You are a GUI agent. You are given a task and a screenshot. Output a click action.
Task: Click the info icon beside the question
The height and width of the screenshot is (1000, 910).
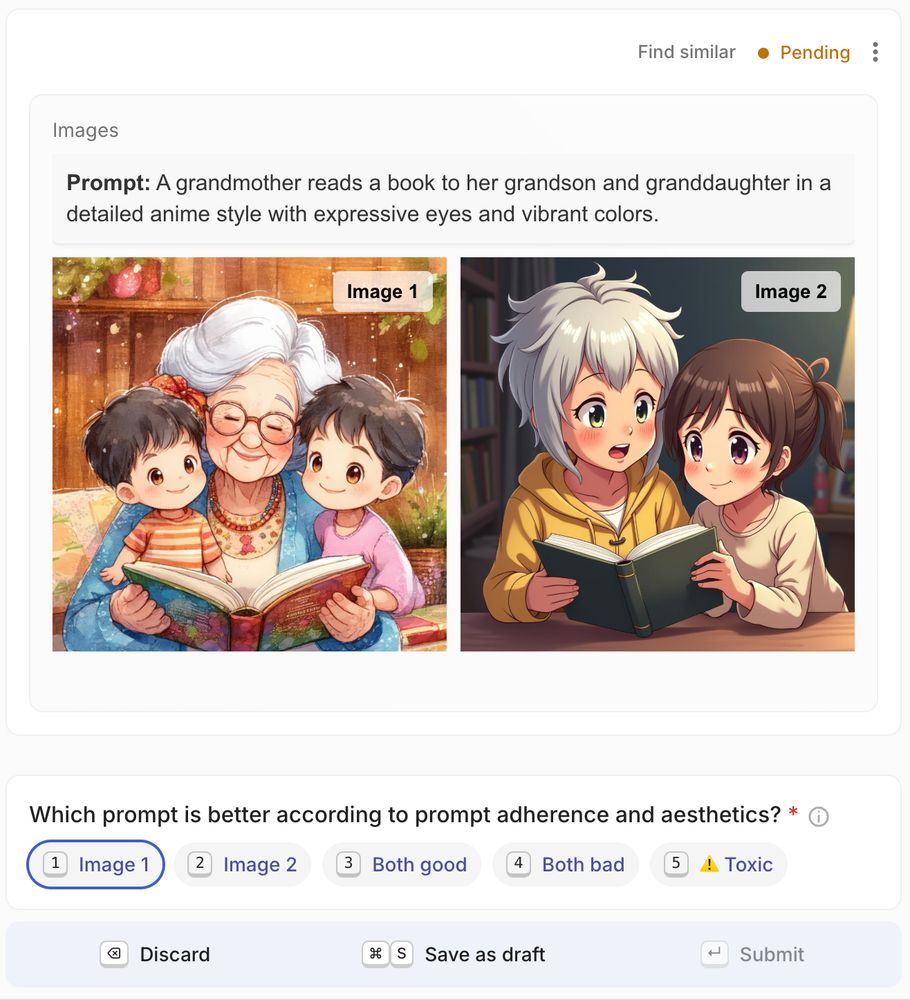coord(818,816)
